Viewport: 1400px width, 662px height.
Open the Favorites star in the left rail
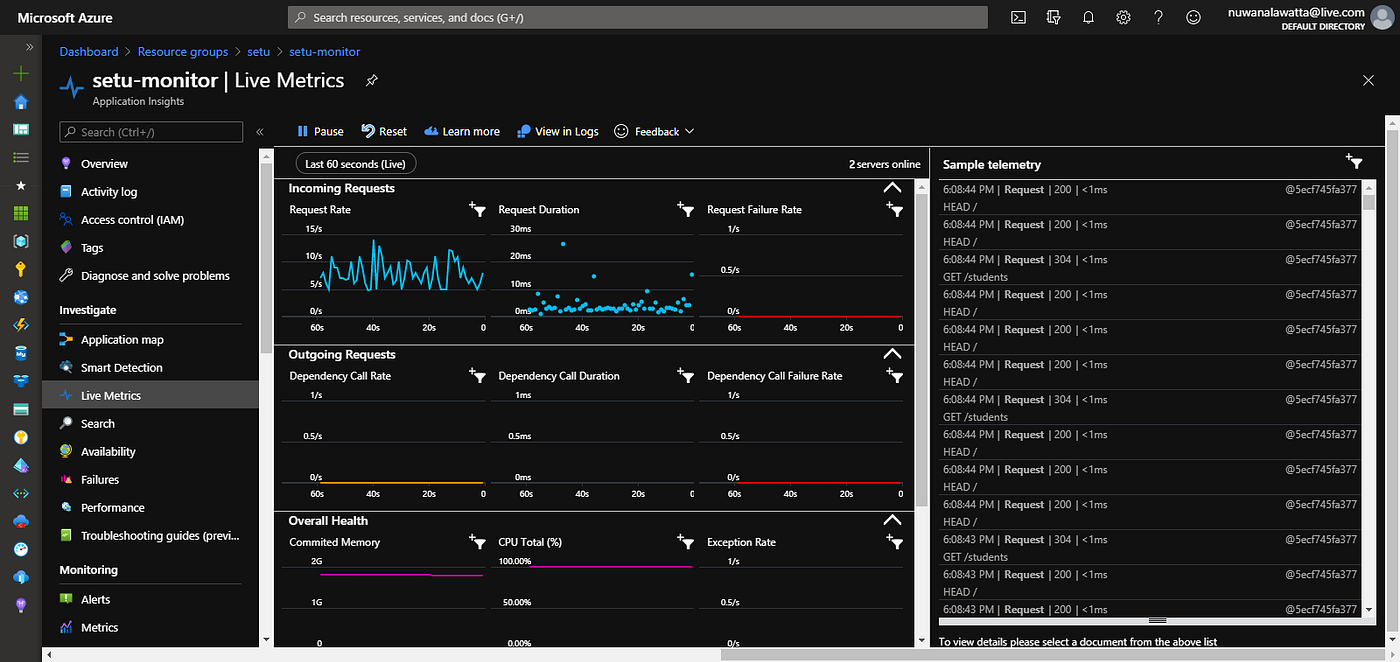point(21,186)
